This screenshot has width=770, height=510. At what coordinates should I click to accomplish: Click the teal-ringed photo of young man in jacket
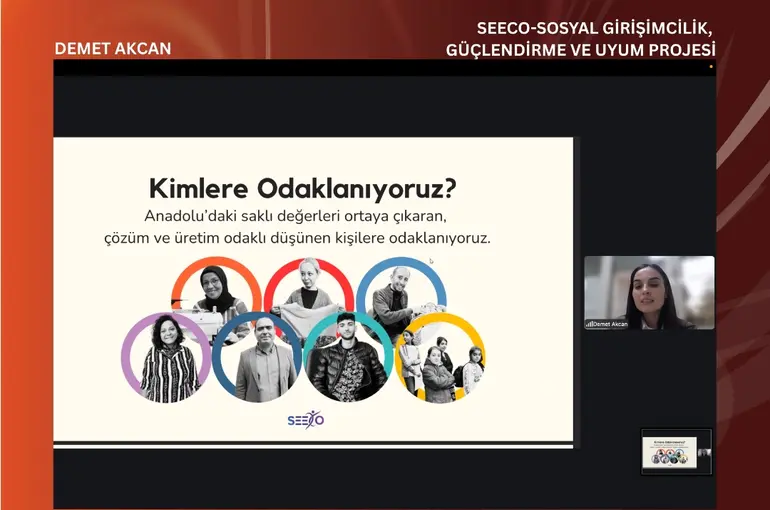pos(348,357)
